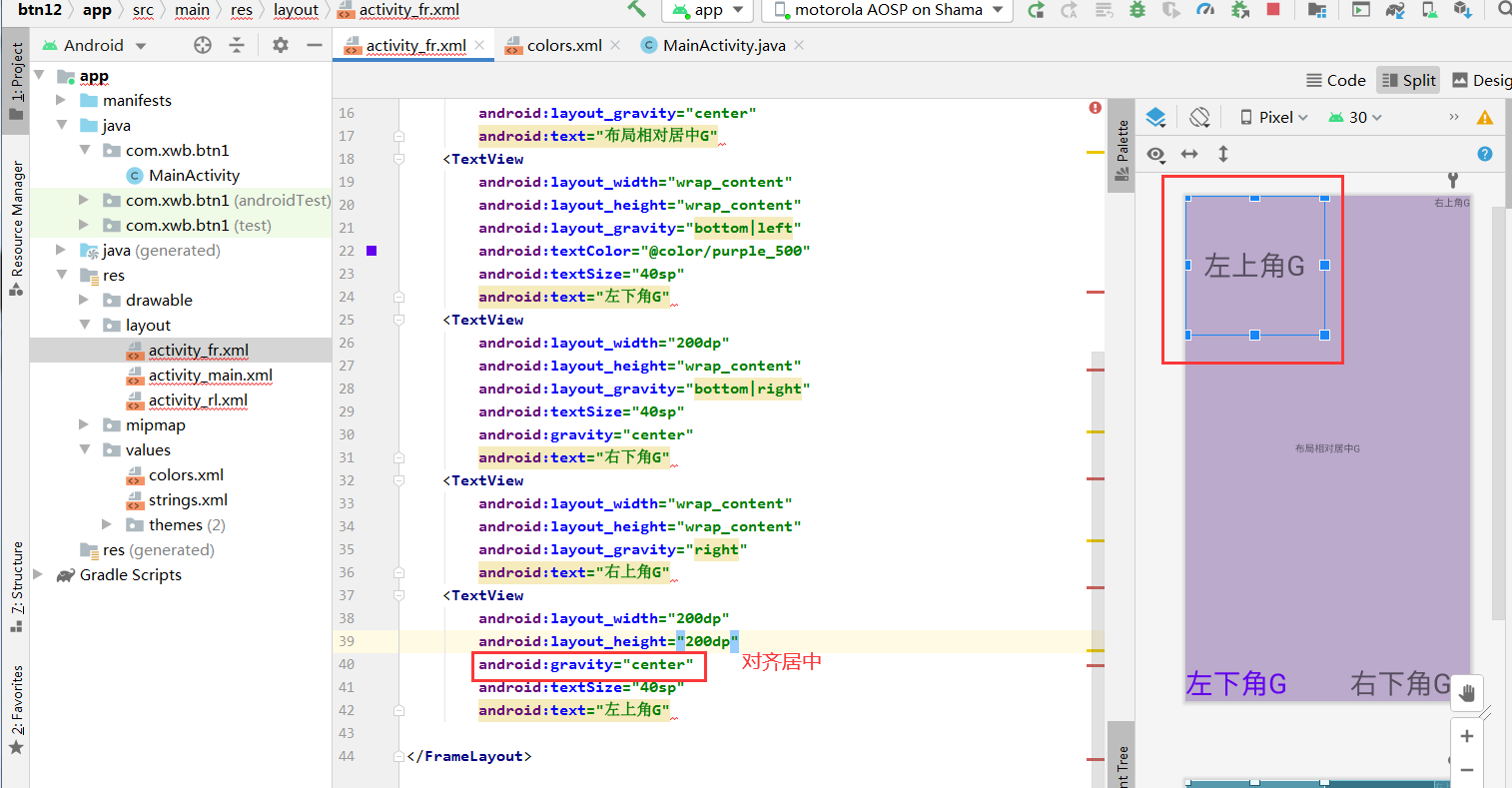Open the Pixel device dropdown

click(1275, 117)
